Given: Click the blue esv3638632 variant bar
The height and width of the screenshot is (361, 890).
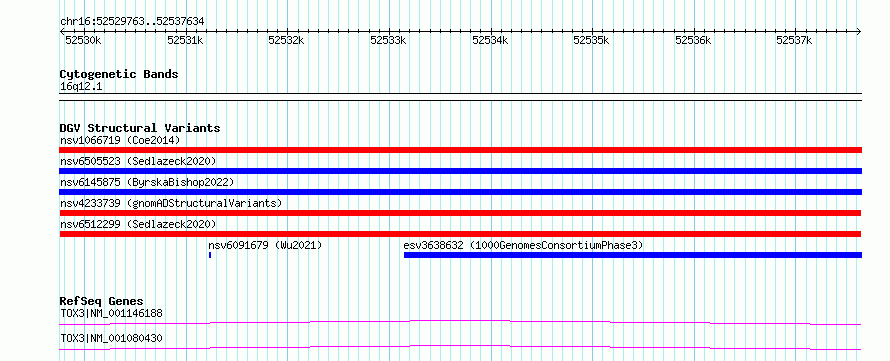Looking at the screenshot, I should coord(633,255).
